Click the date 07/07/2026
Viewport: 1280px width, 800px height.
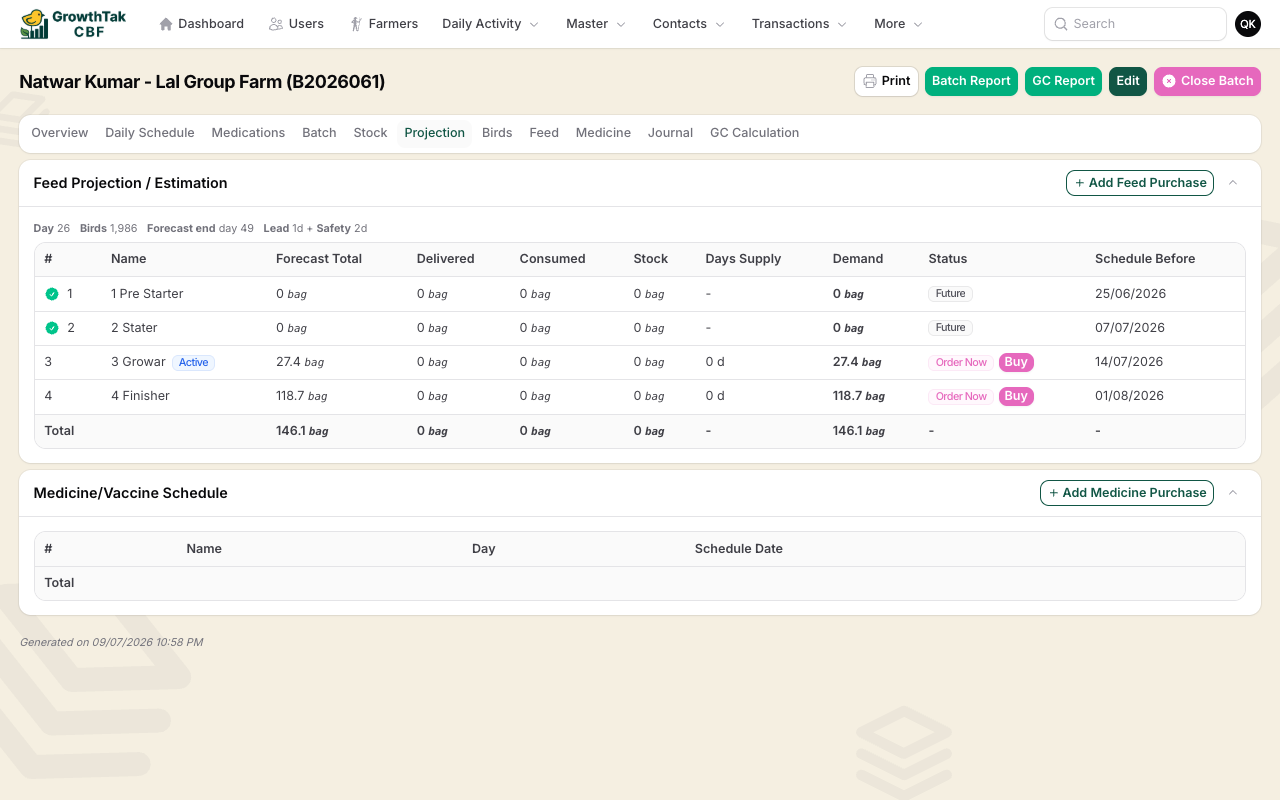(1130, 328)
